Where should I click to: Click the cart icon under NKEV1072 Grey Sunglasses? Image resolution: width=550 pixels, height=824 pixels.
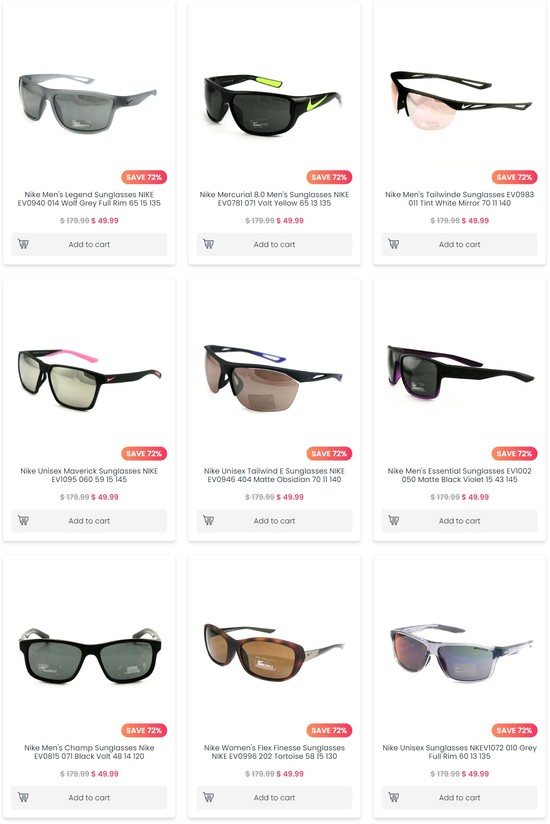(x=393, y=797)
